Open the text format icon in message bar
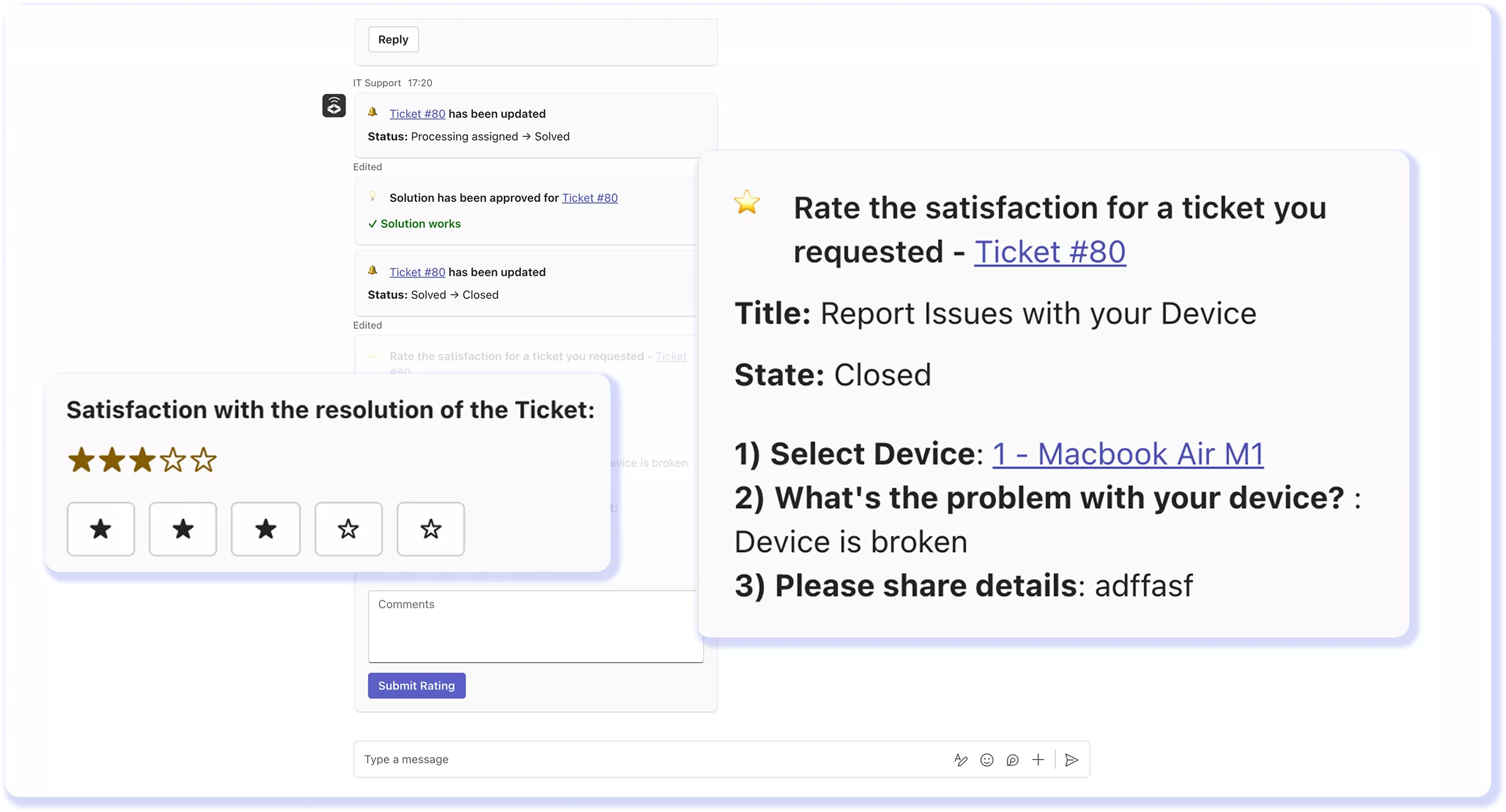 (960, 759)
